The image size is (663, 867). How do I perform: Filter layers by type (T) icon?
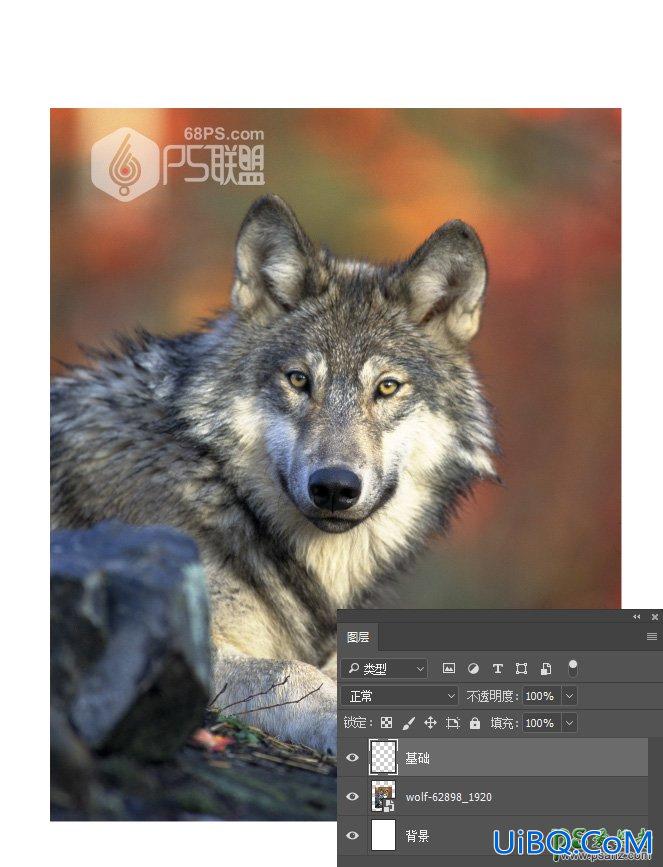[x=497, y=668]
